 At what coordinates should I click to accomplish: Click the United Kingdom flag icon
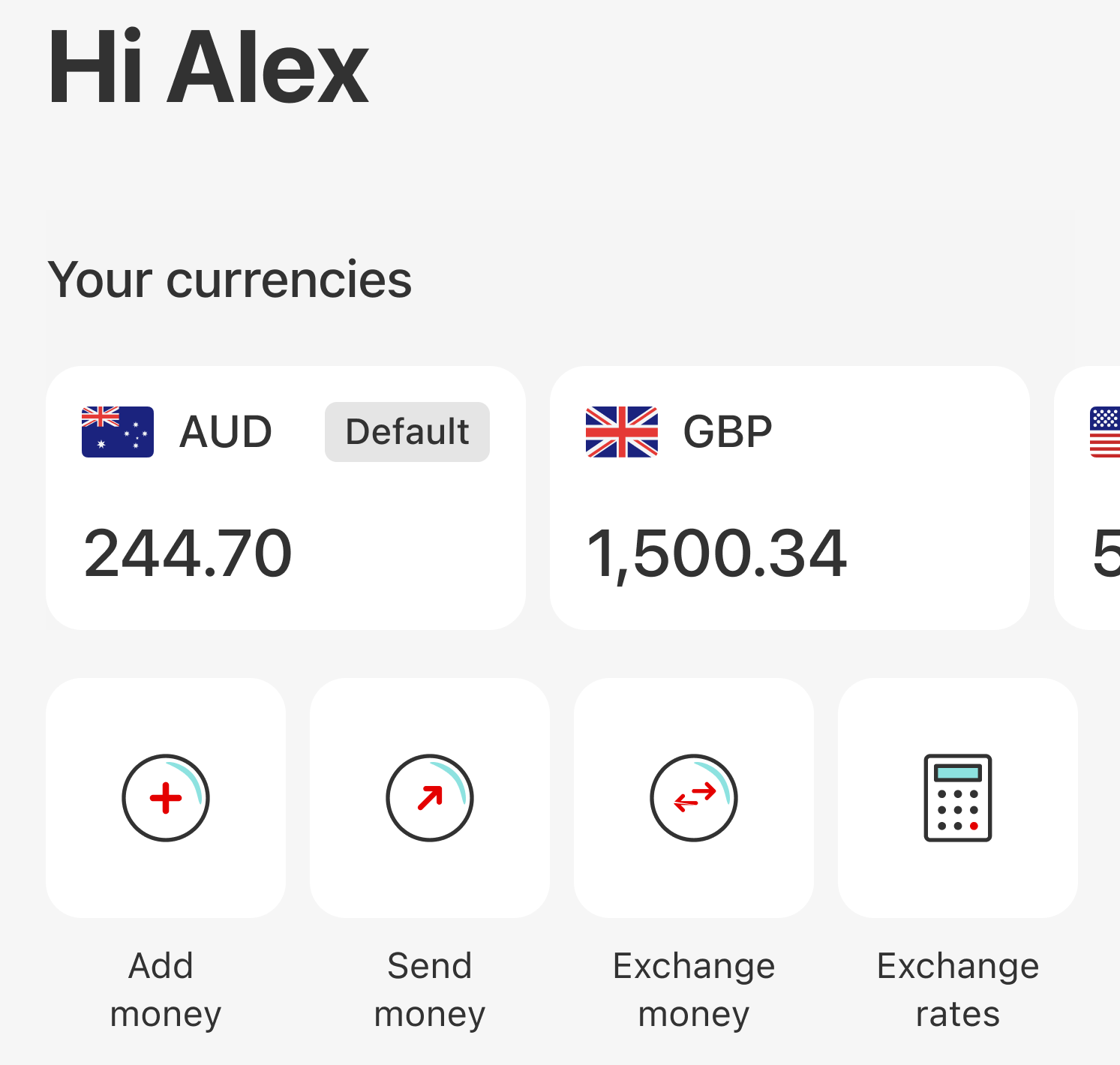(x=622, y=432)
